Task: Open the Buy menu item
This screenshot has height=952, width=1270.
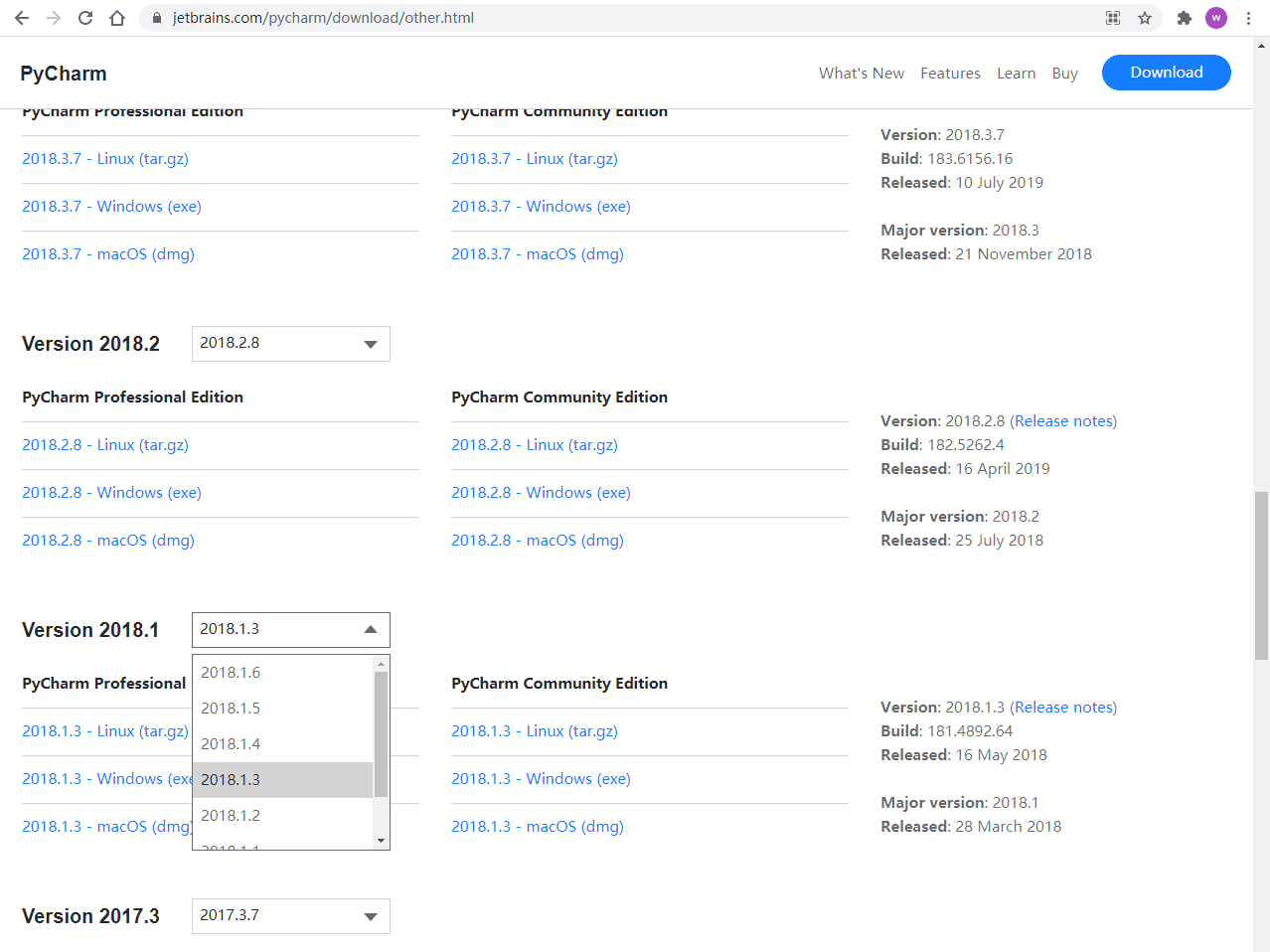Action: pos(1065,74)
